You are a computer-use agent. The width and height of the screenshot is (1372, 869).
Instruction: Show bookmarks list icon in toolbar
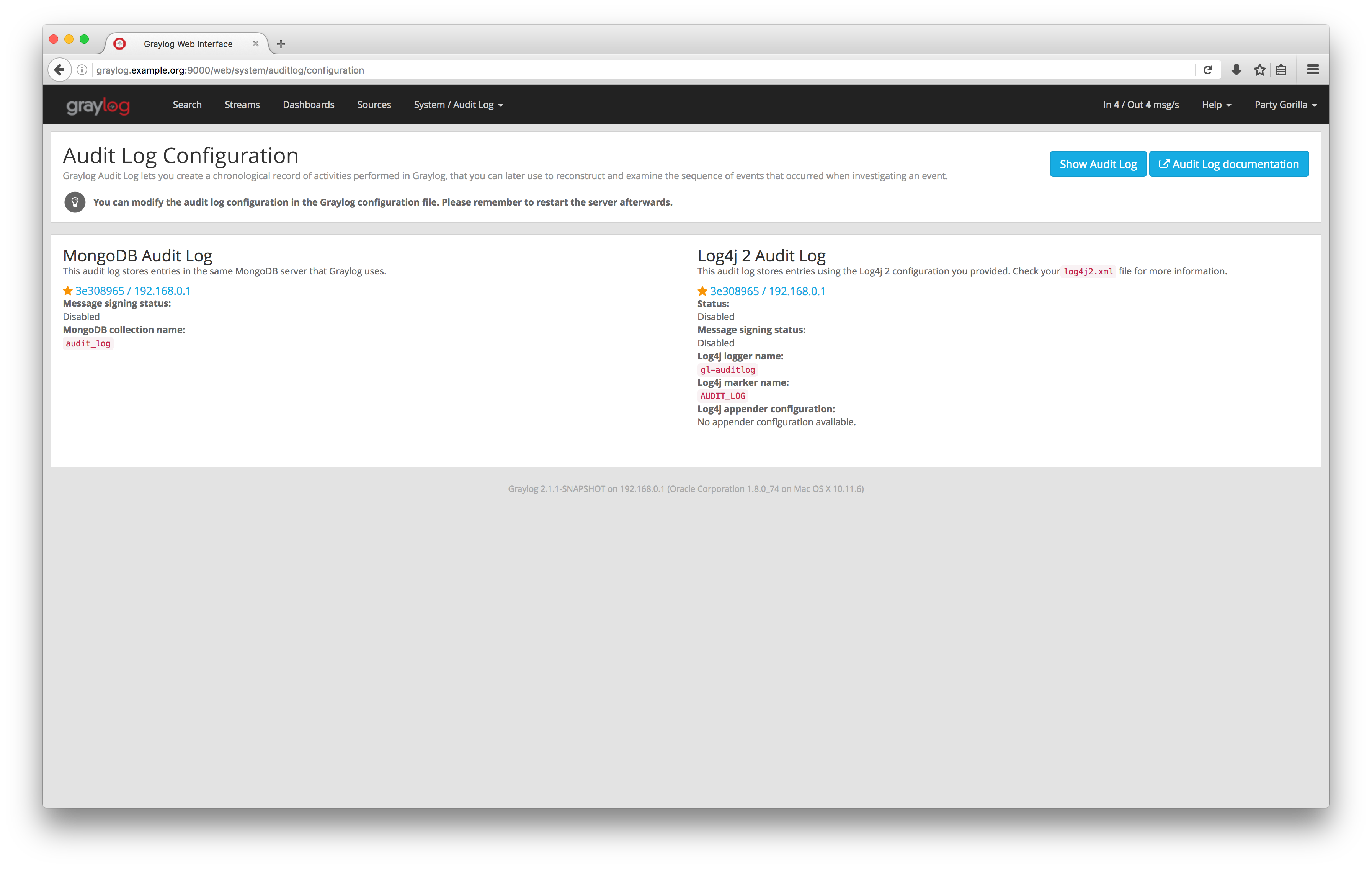pyautogui.click(x=1281, y=70)
